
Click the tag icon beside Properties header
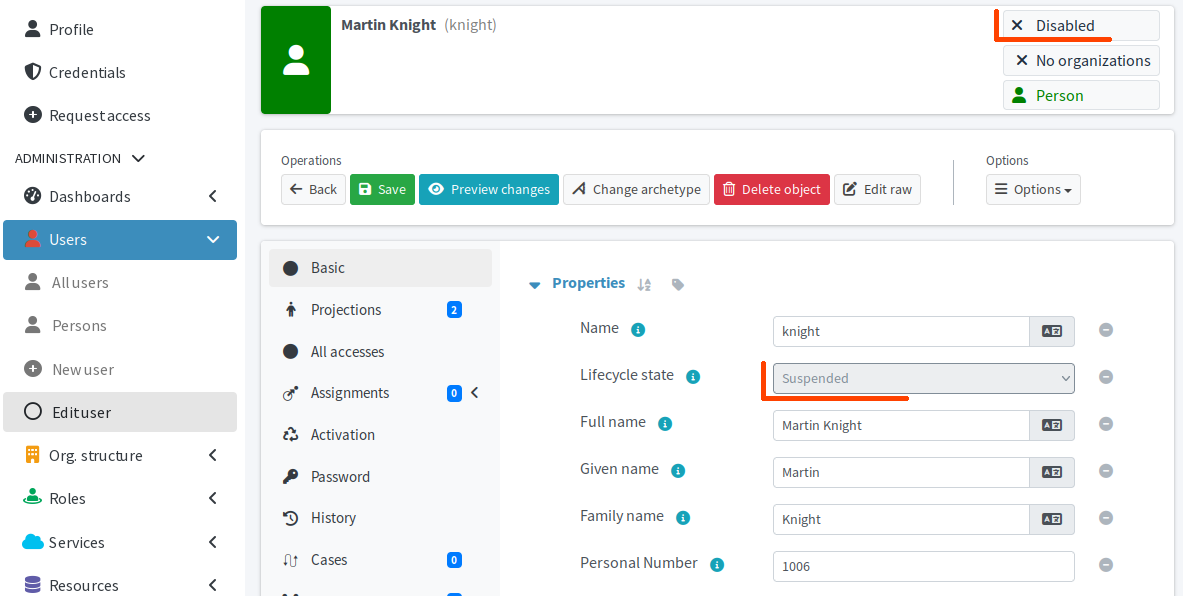[678, 284]
